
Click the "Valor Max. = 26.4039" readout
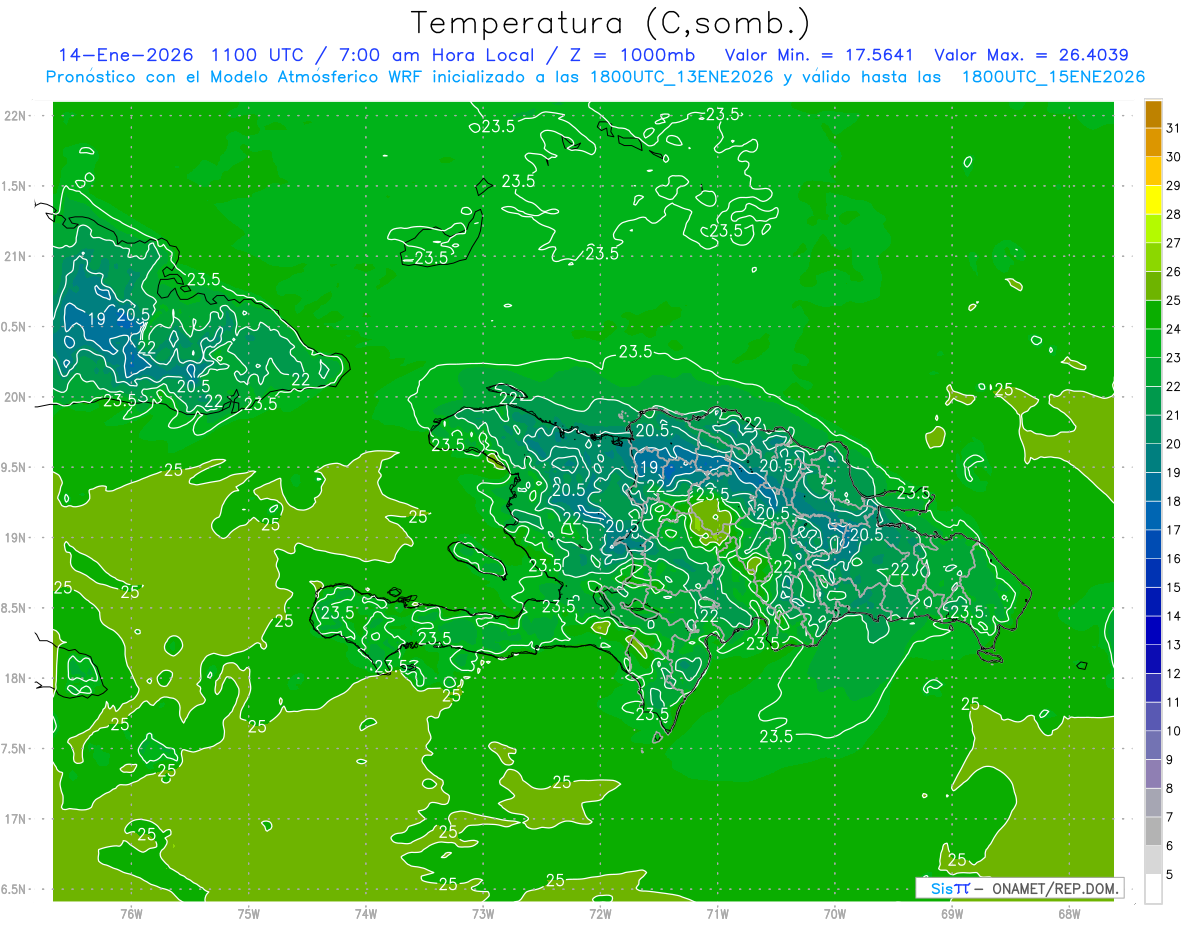coord(1031,54)
